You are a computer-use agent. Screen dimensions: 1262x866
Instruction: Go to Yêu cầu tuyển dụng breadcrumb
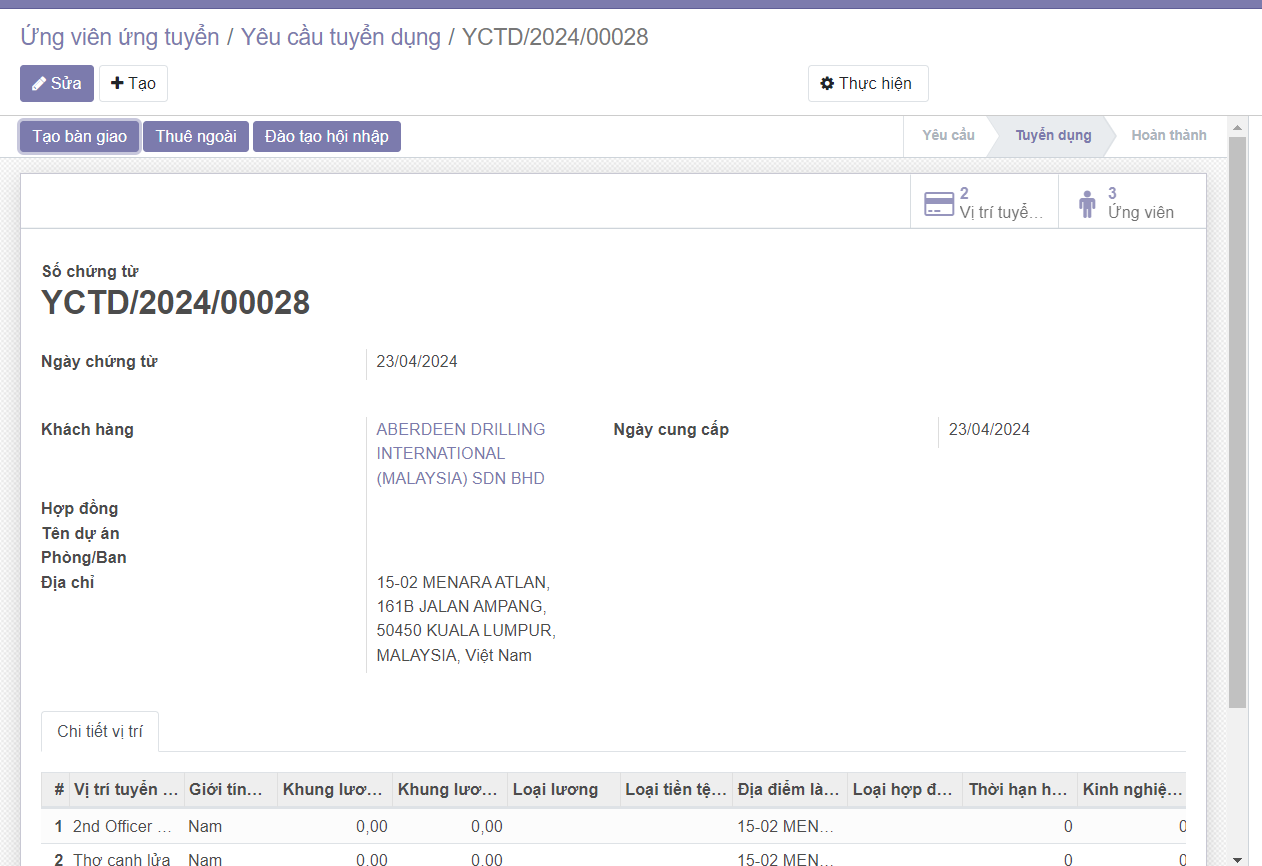[x=340, y=37]
